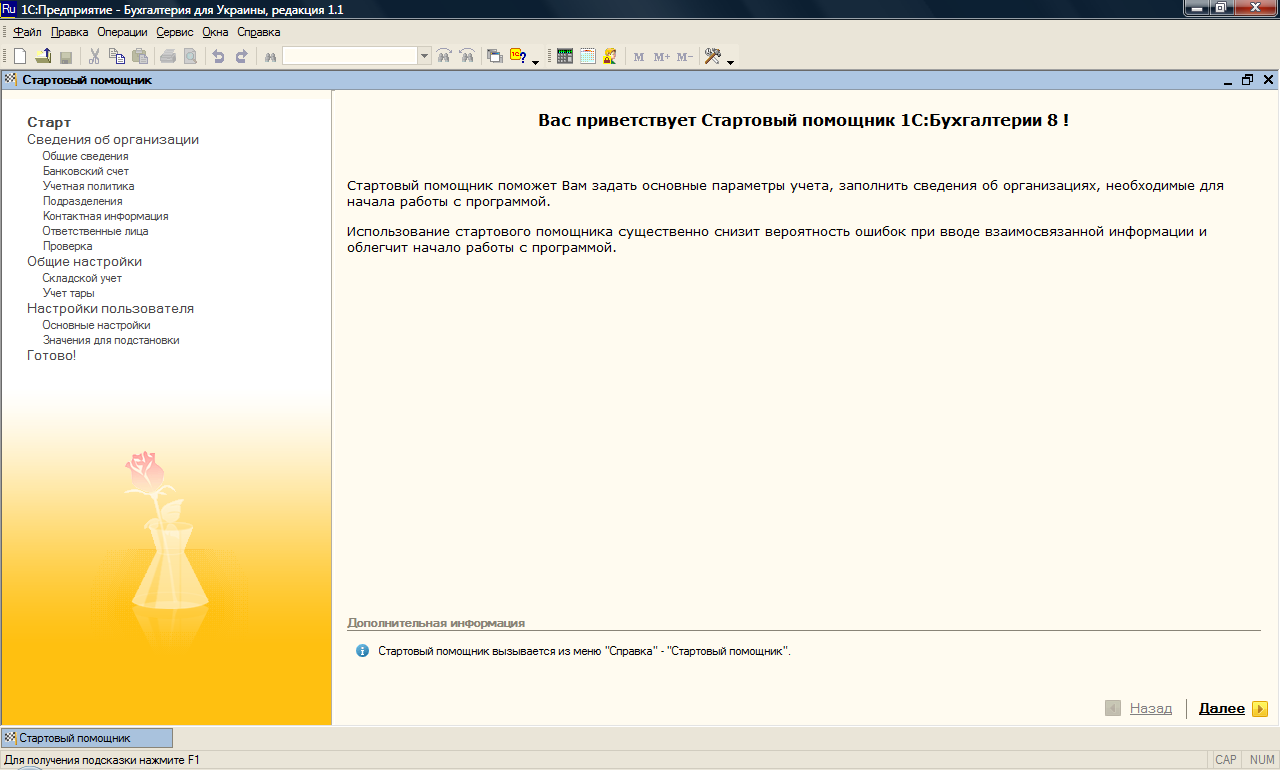This screenshot has width=1280, height=770.
Task: Click the Paste clipboard icon
Action: point(140,56)
